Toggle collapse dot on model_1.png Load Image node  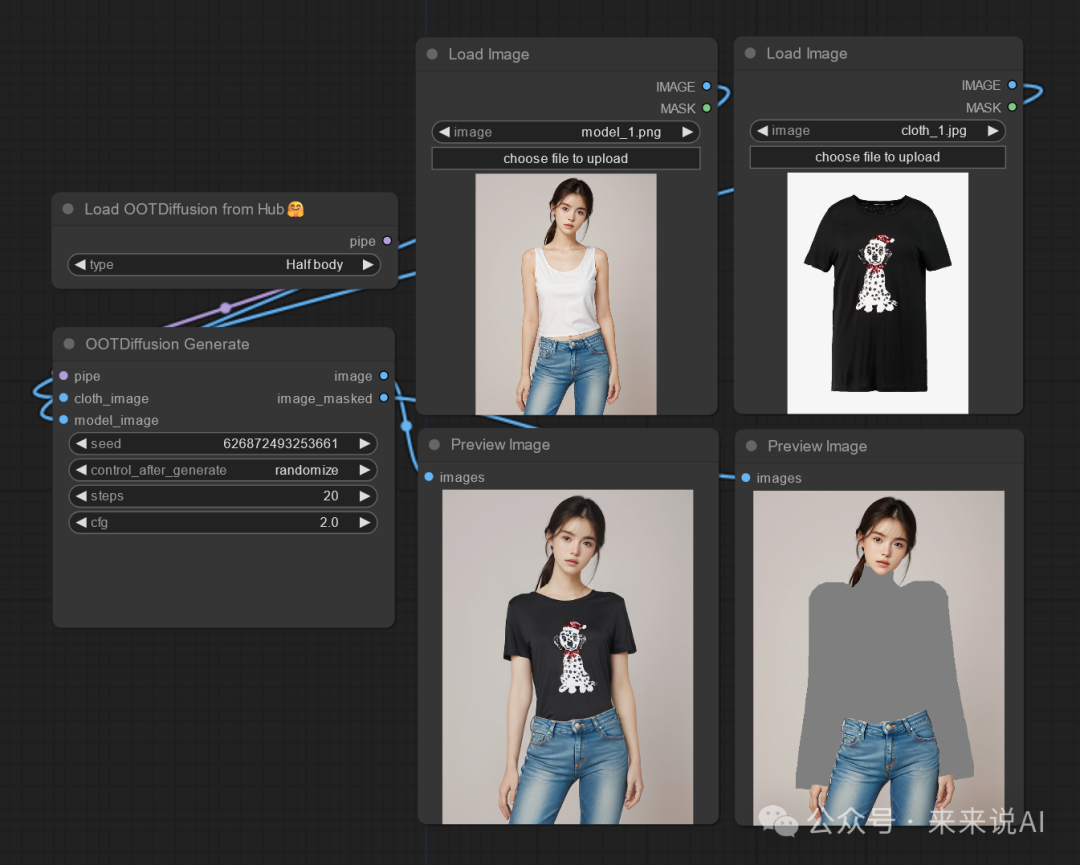[433, 54]
